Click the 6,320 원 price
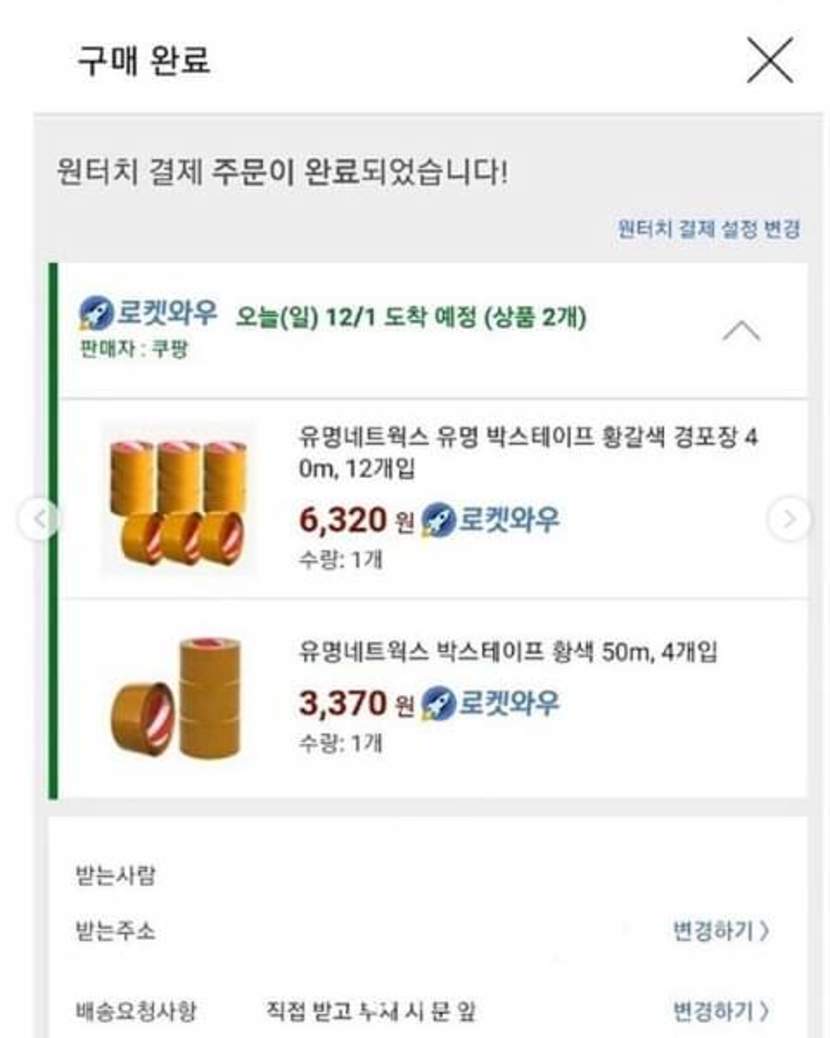Screen dimensions: 830x1038 point(355,521)
